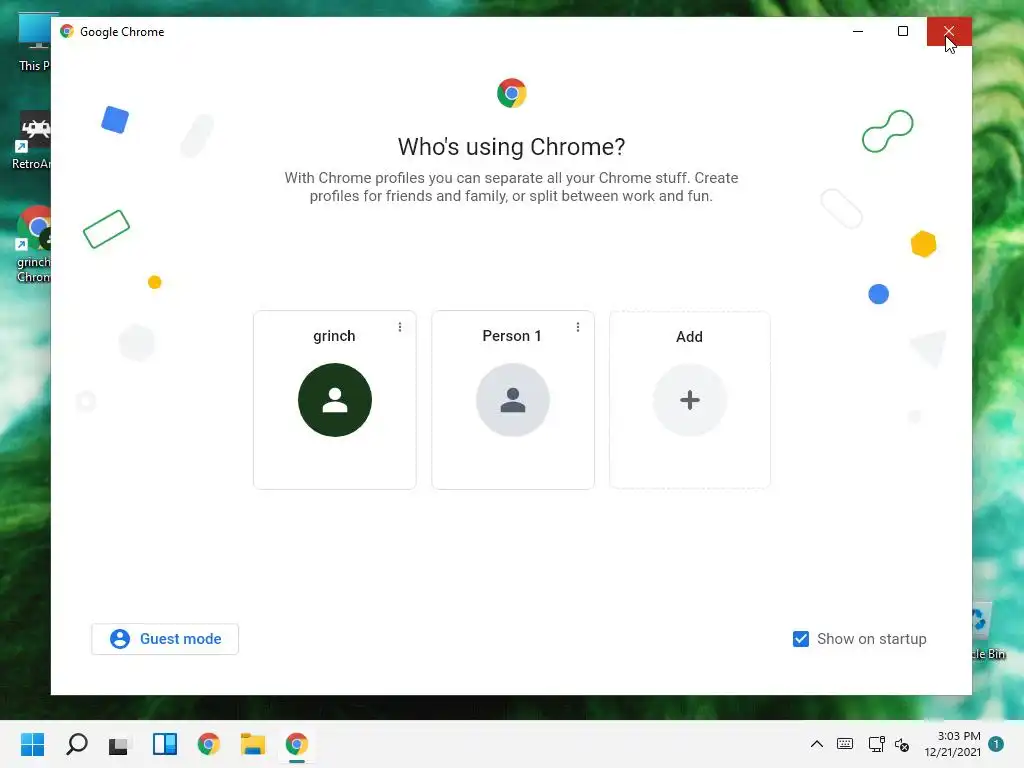
Task: Click the Guest mode person icon
Action: (120, 639)
